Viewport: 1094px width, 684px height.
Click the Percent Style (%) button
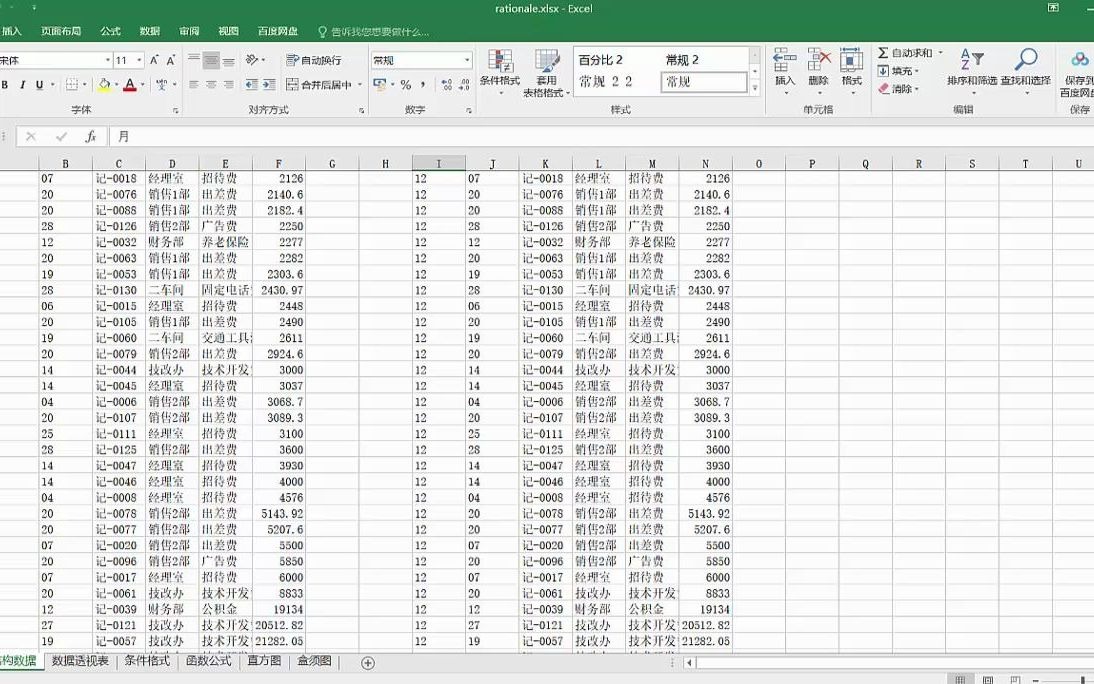[405, 83]
